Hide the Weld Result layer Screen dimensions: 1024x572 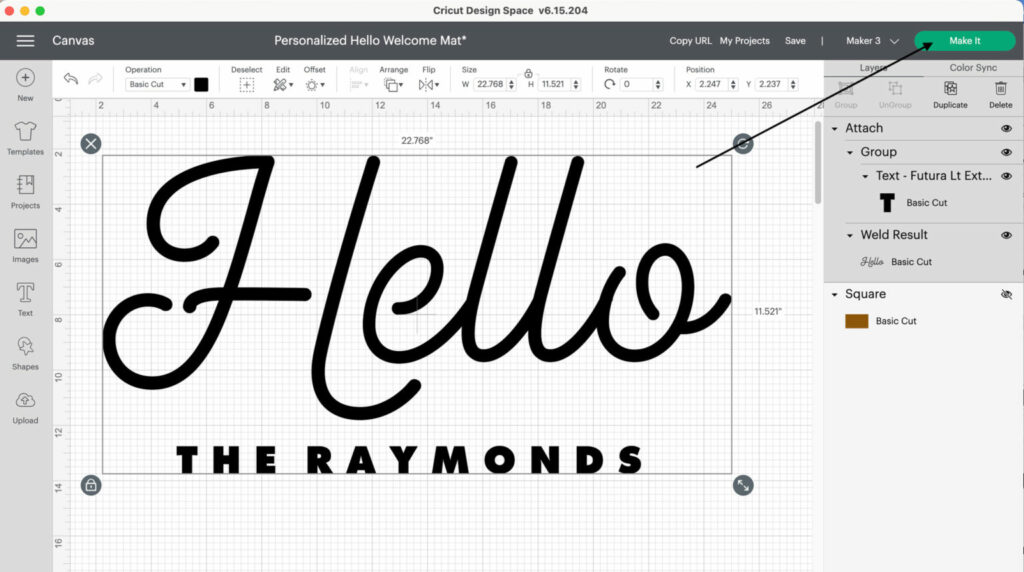coord(1006,235)
